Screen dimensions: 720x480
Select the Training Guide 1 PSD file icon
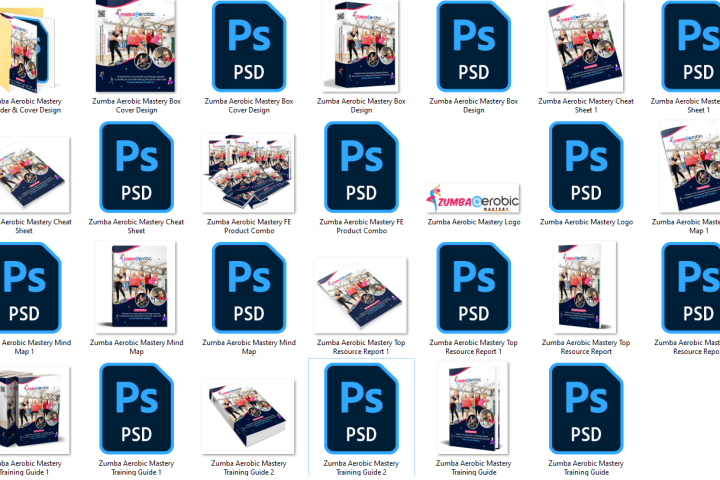point(136,408)
